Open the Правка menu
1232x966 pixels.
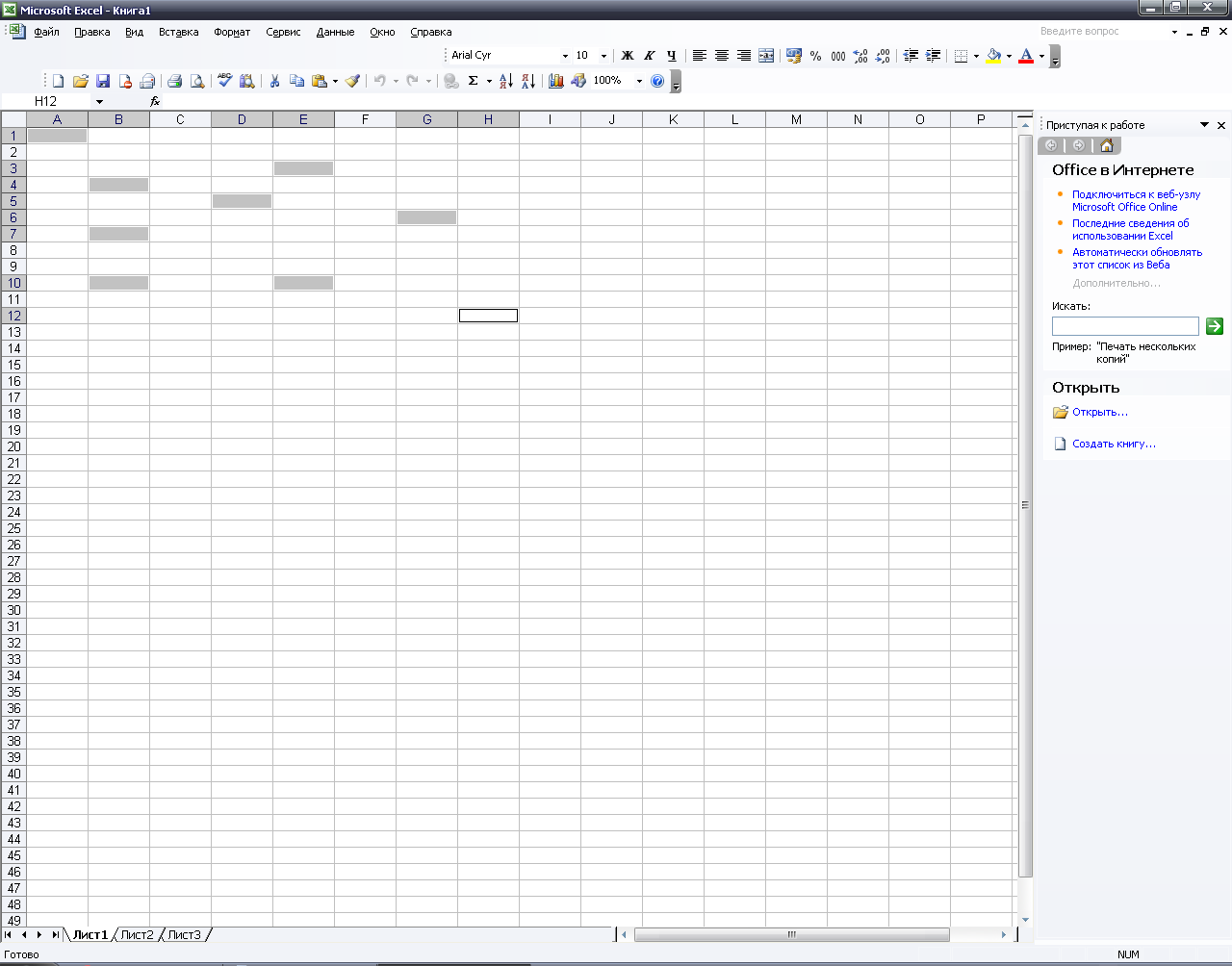point(92,32)
